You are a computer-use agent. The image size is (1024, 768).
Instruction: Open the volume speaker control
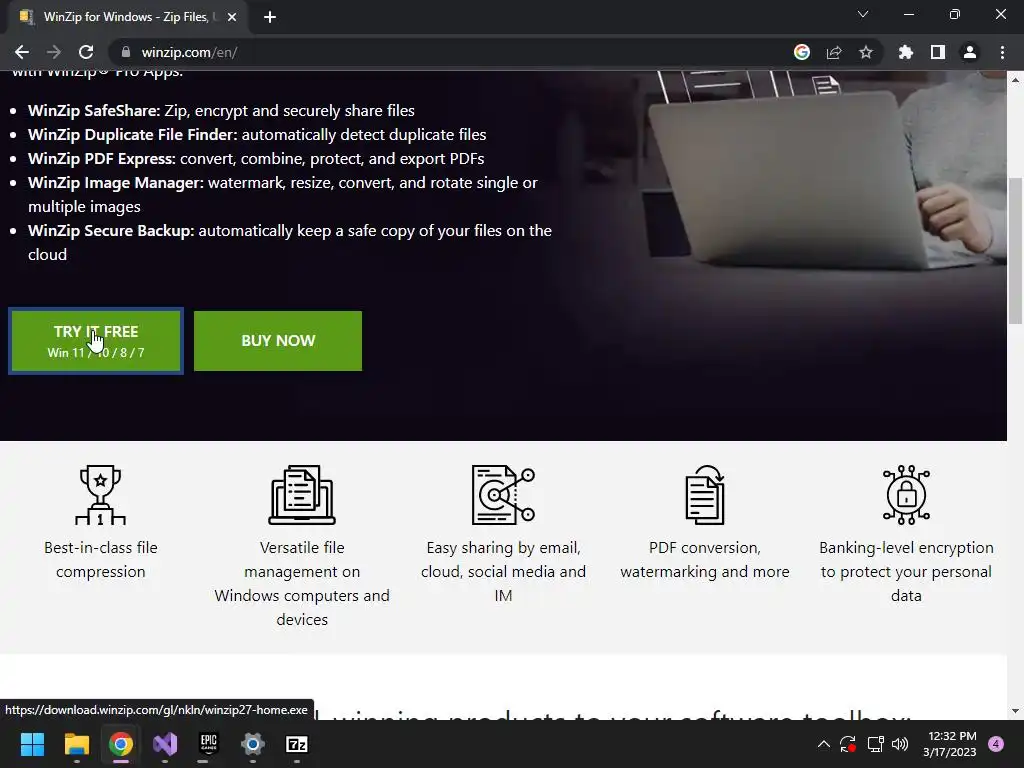coord(900,744)
